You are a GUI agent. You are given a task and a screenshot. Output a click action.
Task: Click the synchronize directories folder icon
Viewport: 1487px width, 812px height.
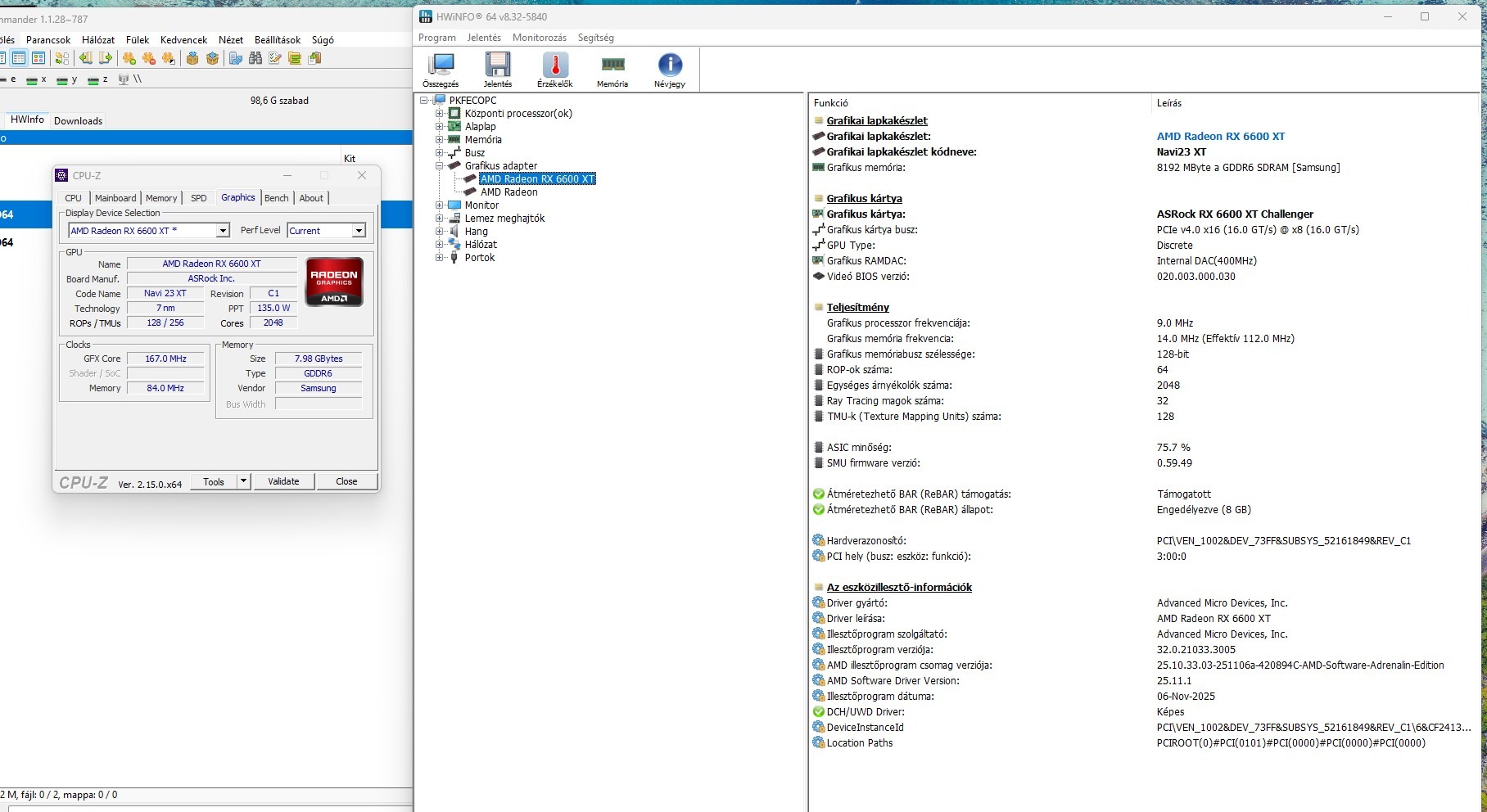point(295,58)
